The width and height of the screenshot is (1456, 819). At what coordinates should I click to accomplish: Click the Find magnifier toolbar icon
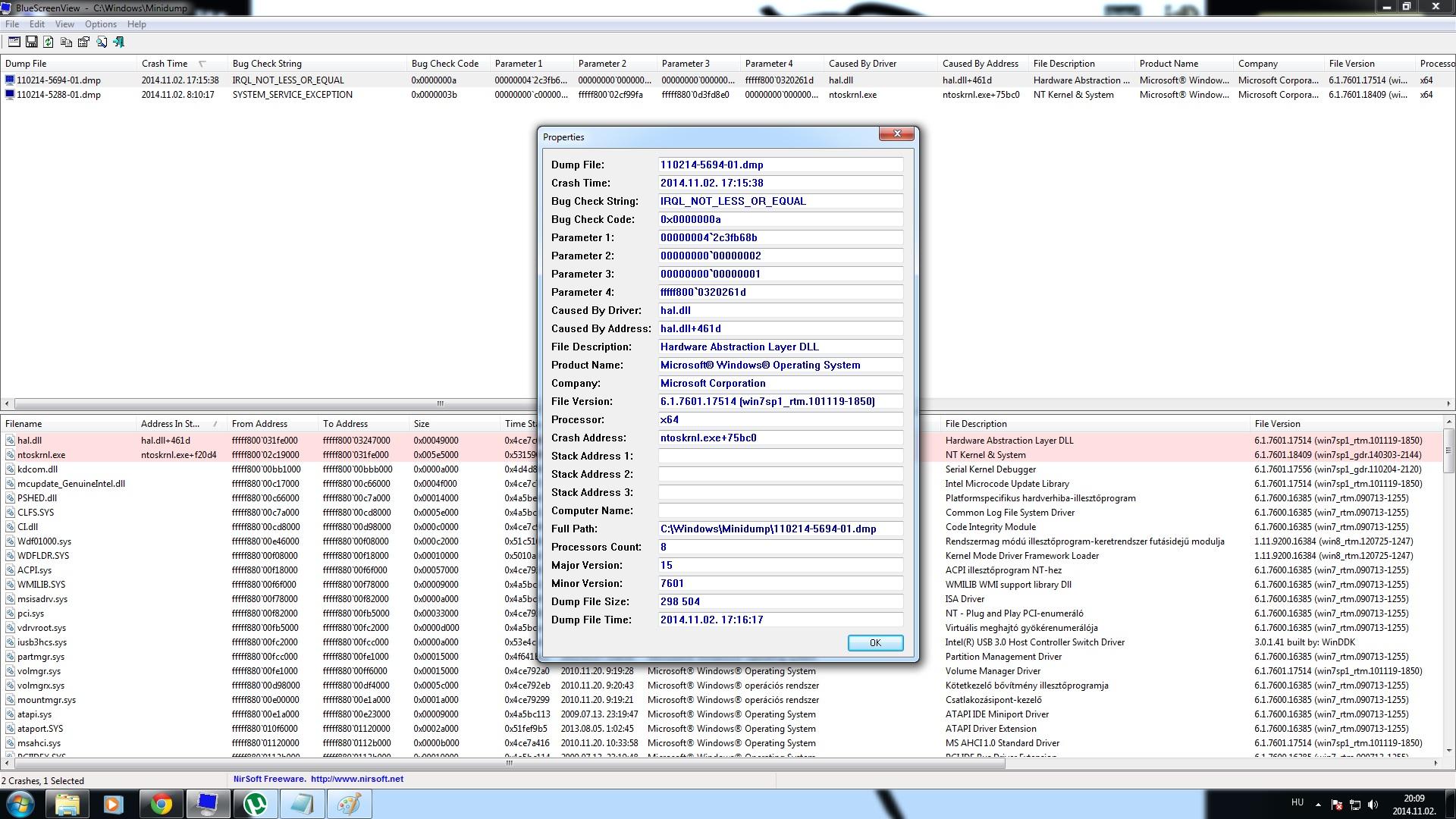click(101, 42)
